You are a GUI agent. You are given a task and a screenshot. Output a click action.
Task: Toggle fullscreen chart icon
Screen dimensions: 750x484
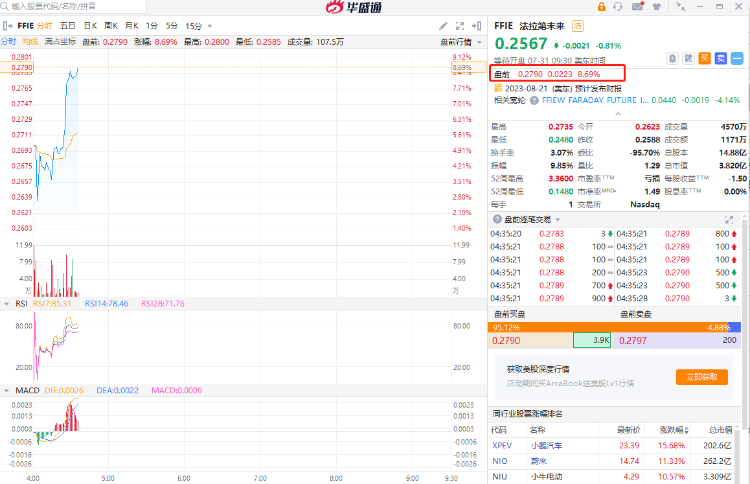click(460, 26)
